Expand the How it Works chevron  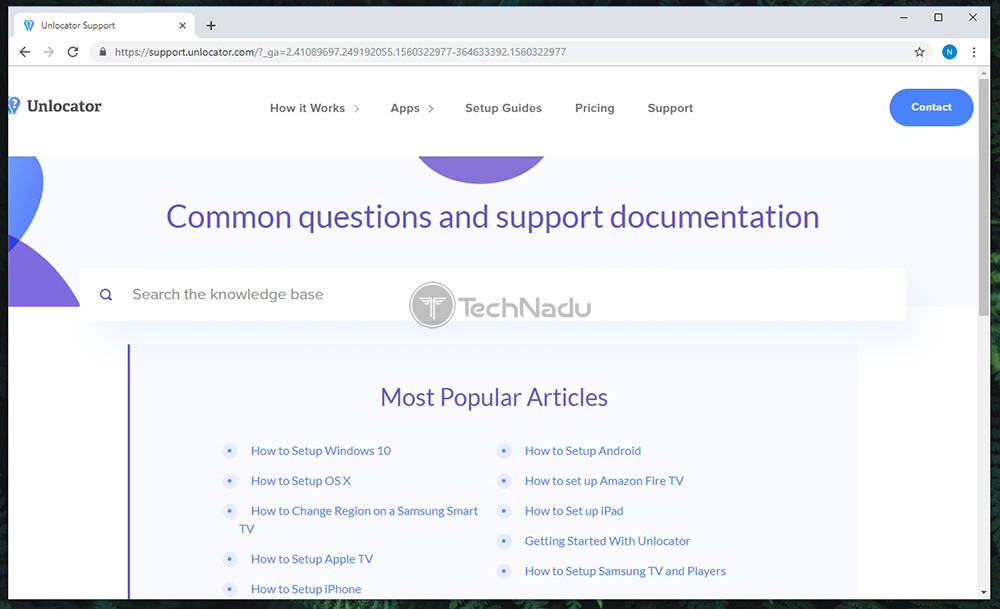click(357, 109)
